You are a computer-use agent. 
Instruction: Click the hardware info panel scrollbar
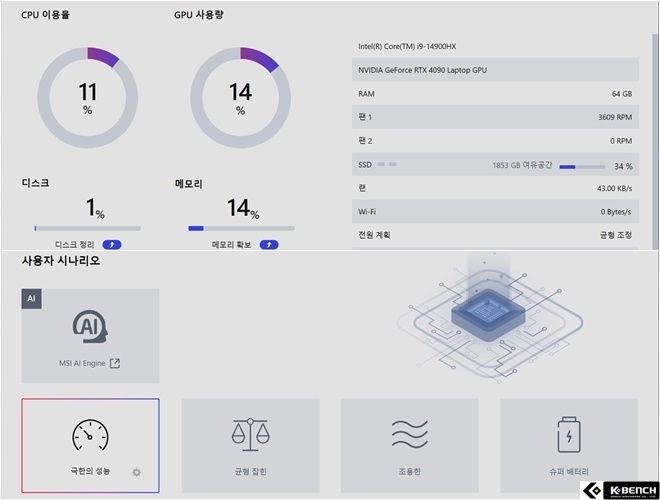point(655,142)
